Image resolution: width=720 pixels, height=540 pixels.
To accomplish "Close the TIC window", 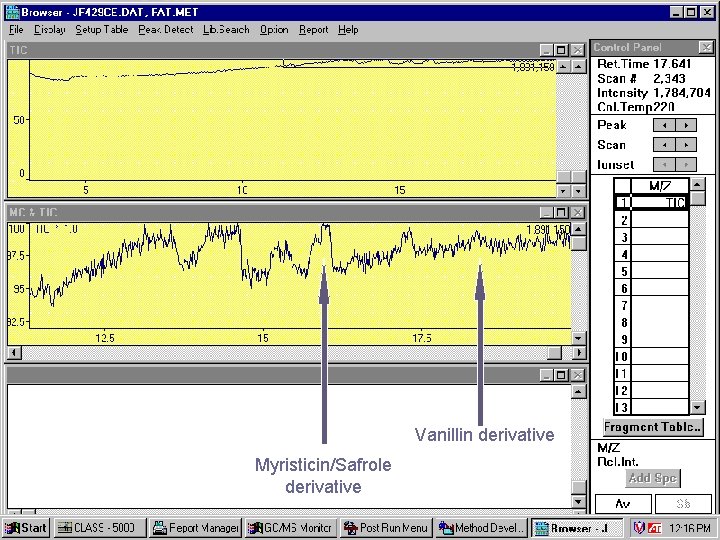I will click(577, 50).
